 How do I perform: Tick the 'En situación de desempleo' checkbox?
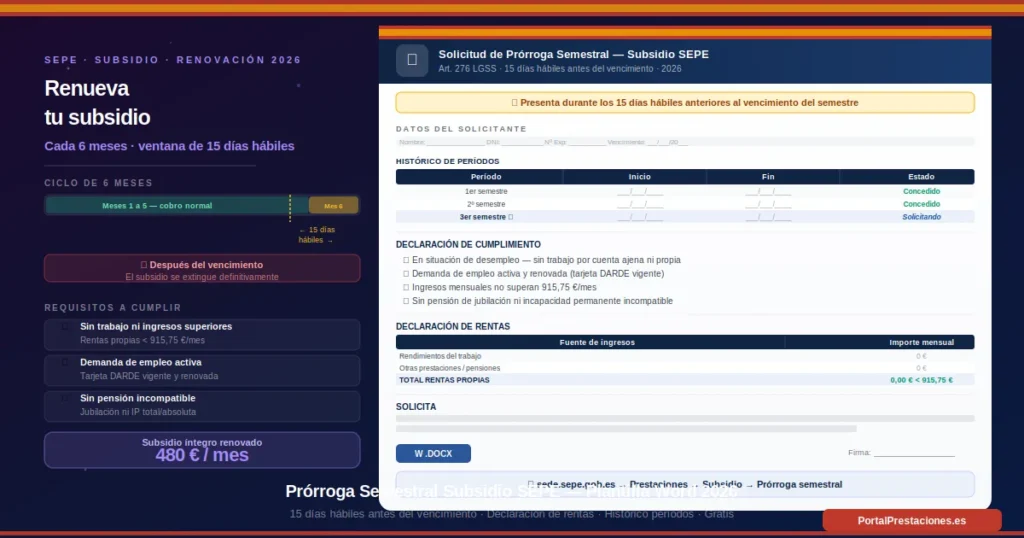coord(406,260)
